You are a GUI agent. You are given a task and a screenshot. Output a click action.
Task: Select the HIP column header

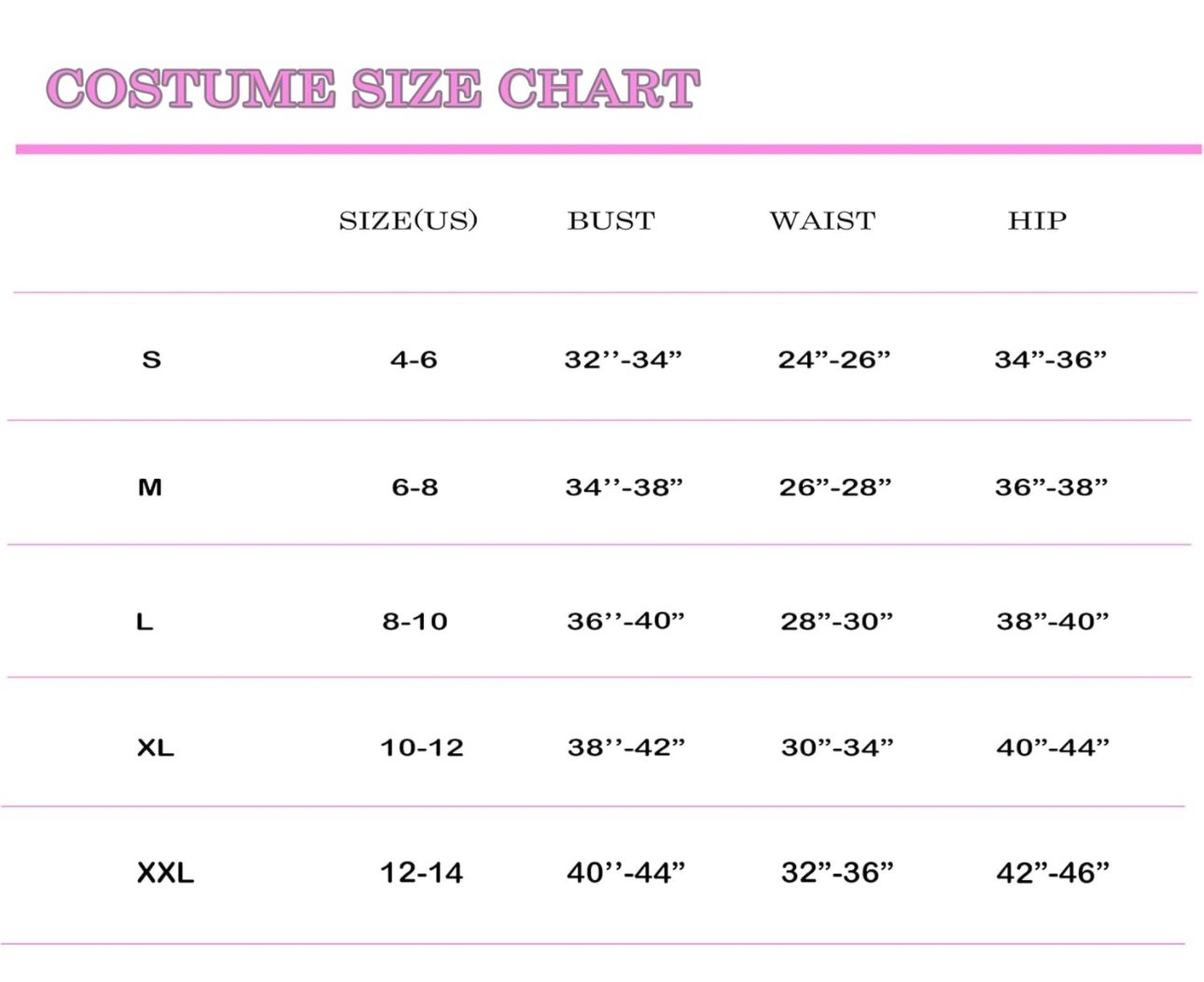point(1037,221)
